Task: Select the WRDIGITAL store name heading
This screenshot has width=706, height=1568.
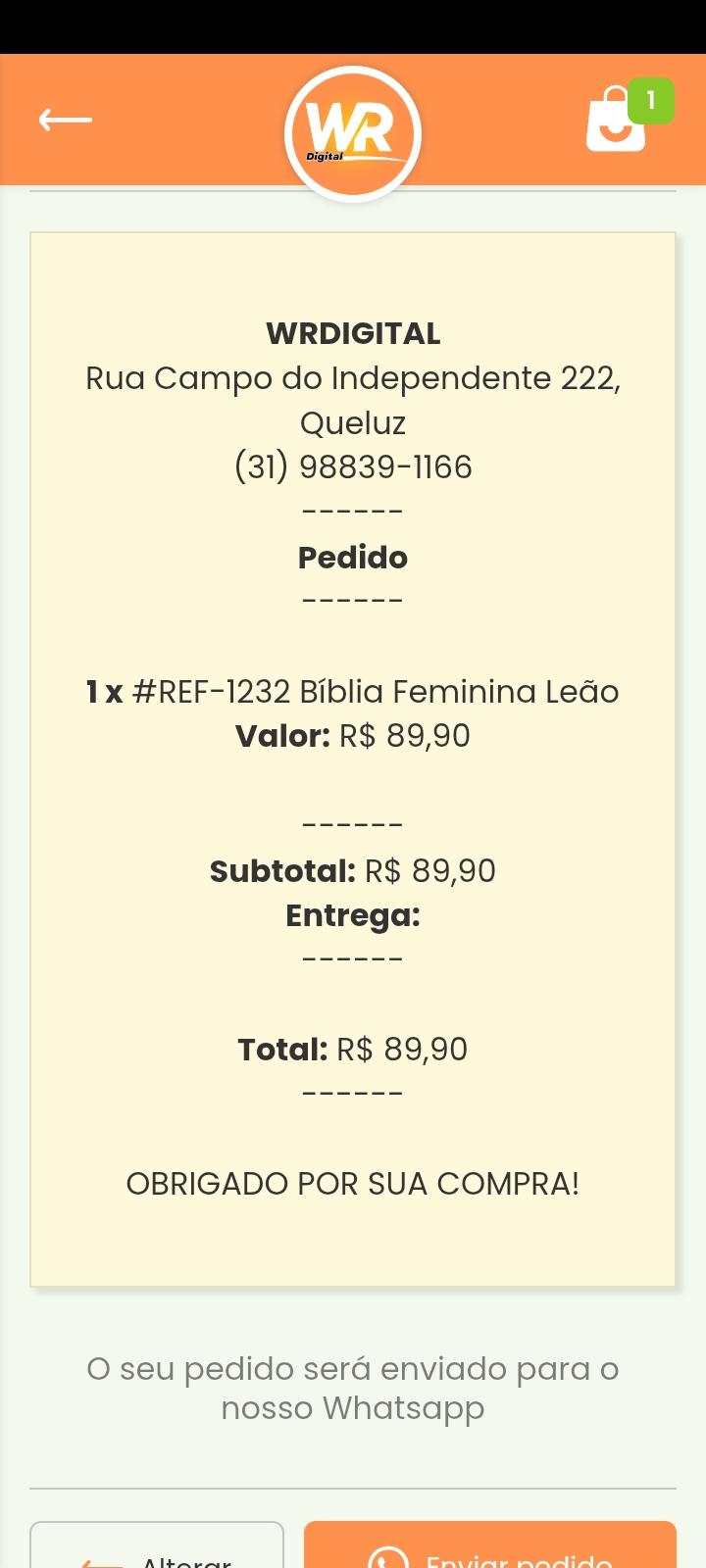Action: [353, 333]
